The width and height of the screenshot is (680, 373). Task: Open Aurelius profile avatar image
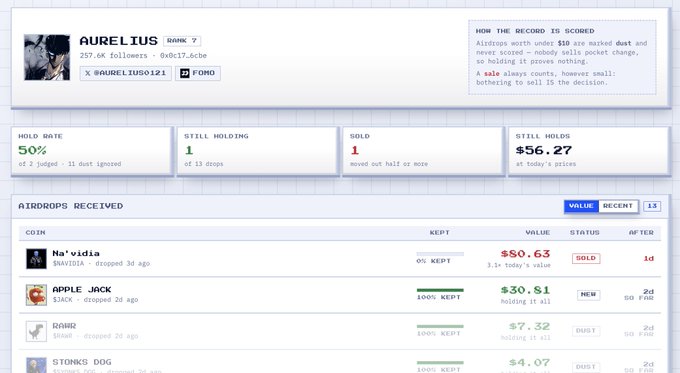click(47, 57)
